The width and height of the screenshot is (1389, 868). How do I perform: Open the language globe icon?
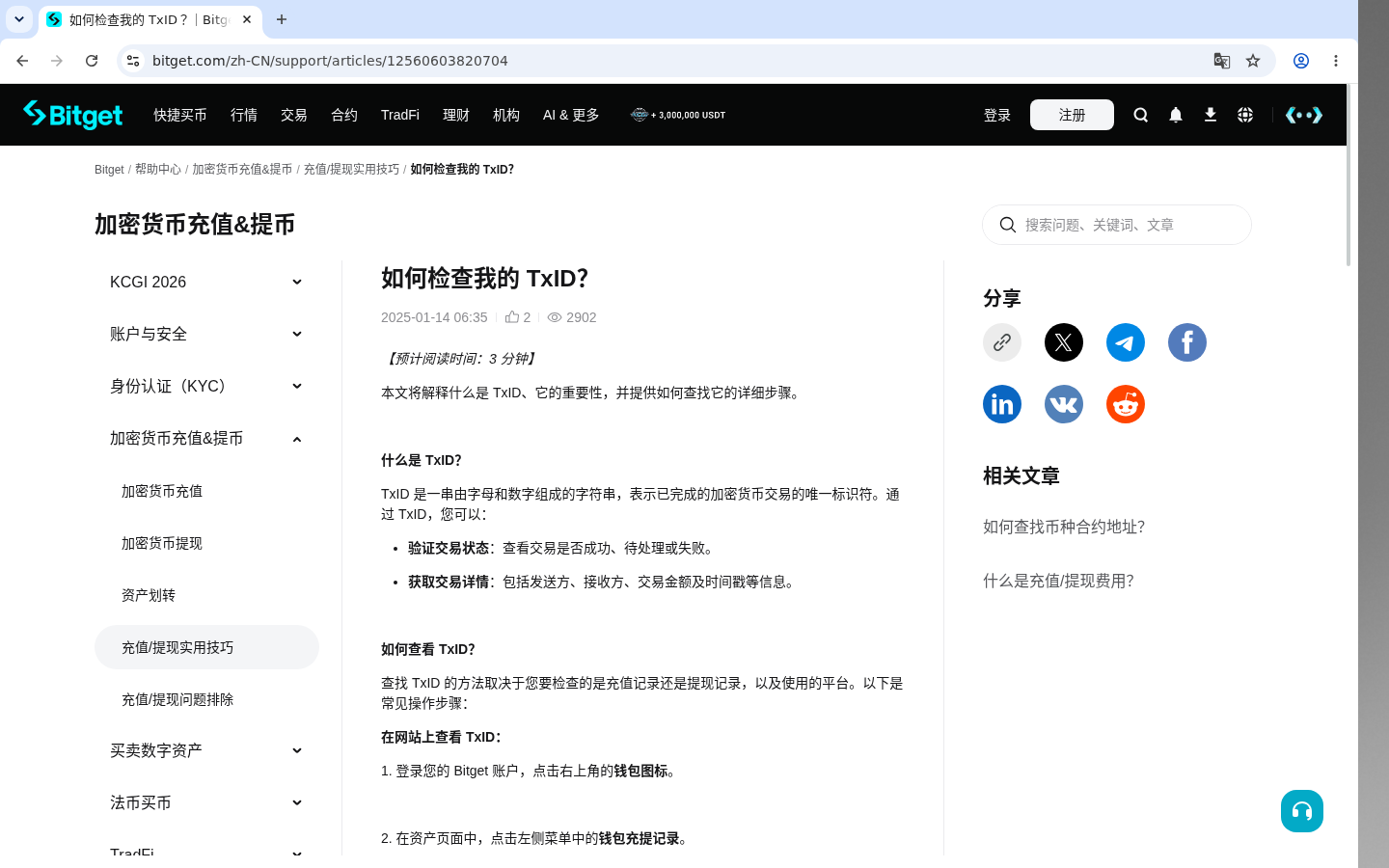[x=1245, y=115]
